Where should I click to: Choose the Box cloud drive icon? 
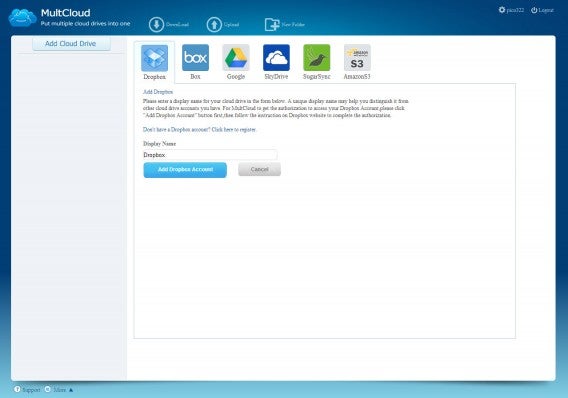point(195,58)
